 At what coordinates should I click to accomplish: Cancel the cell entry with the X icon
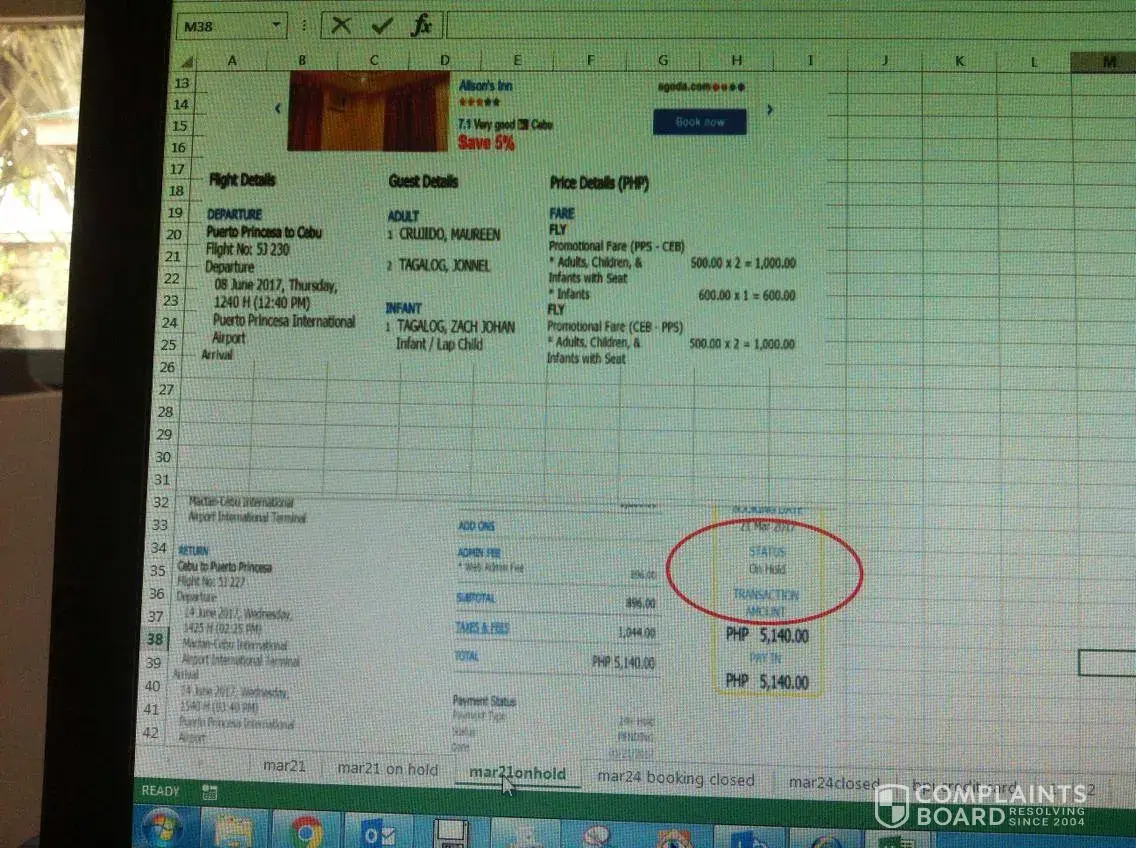pyautogui.click(x=341, y=25)
